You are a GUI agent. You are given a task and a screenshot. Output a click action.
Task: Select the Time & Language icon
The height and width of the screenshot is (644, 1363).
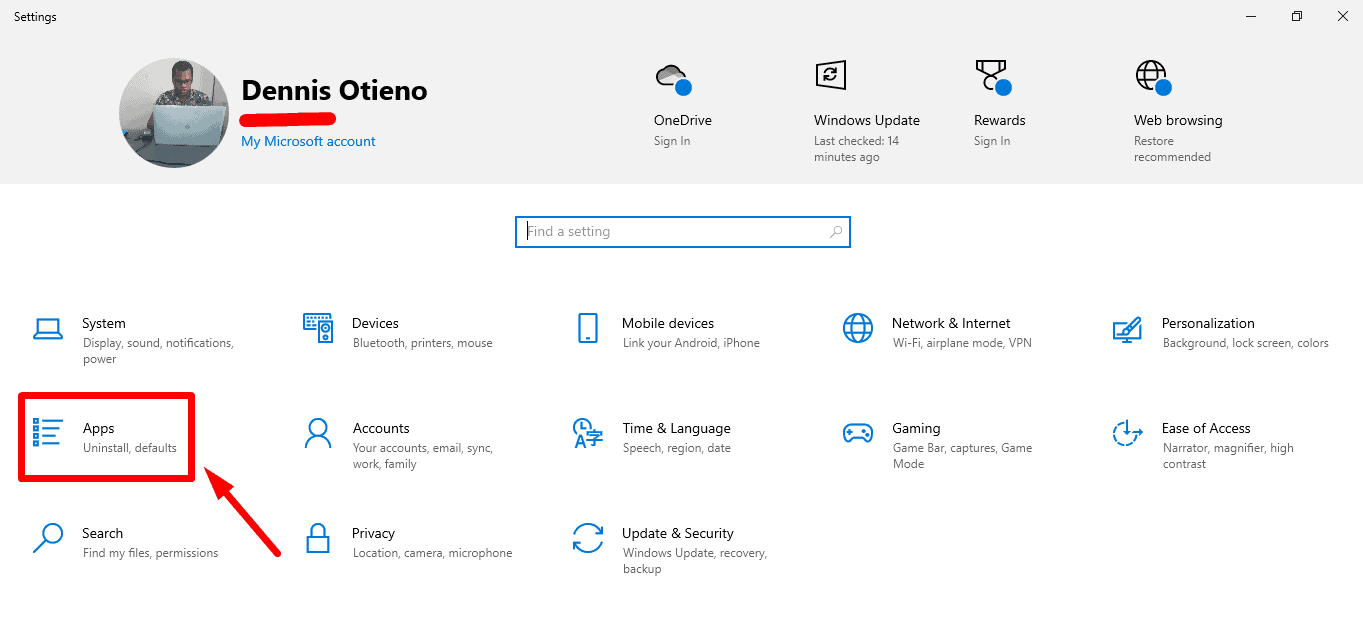point(587,433)
